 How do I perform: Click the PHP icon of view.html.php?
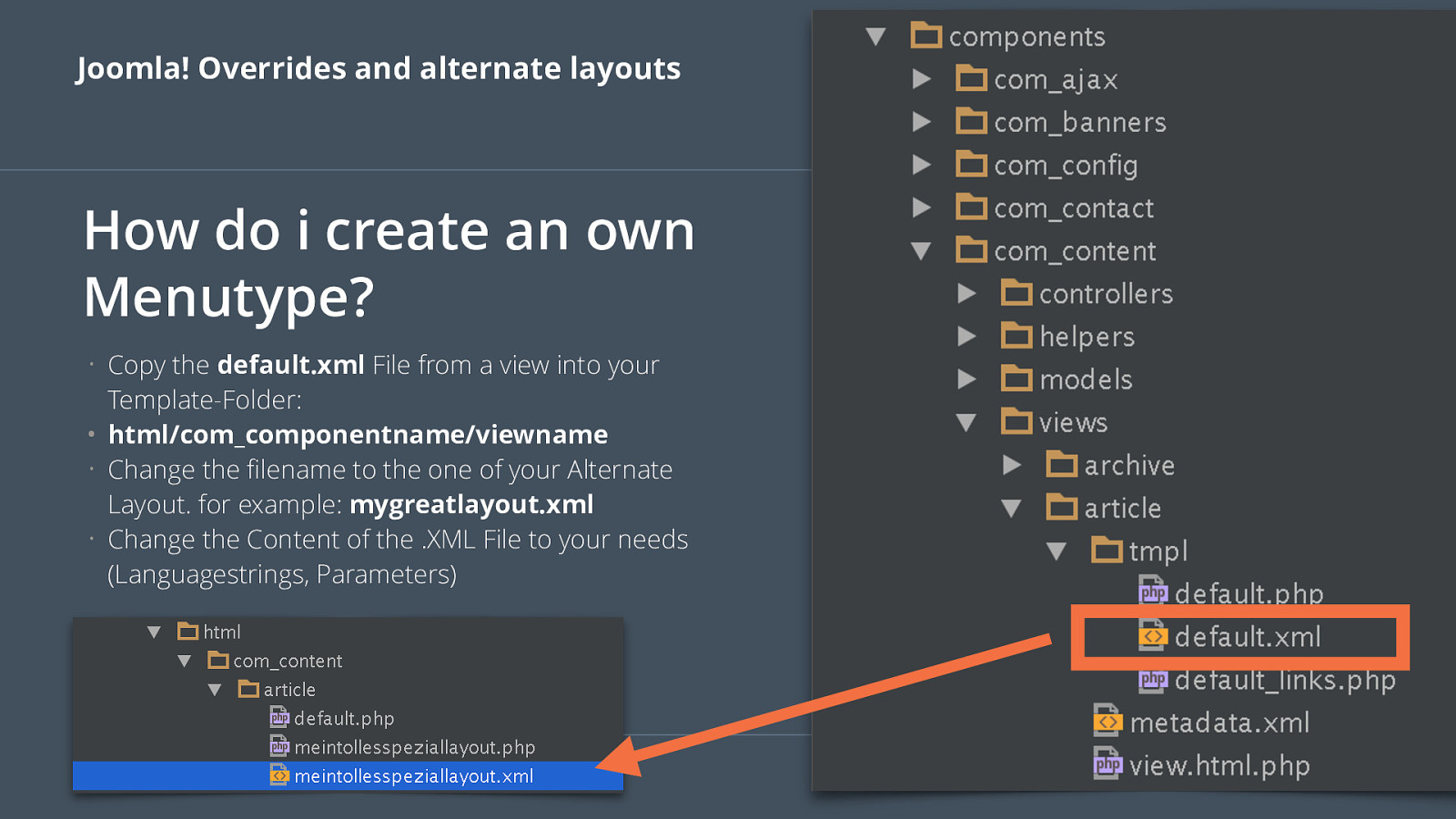click(1107, 763)
